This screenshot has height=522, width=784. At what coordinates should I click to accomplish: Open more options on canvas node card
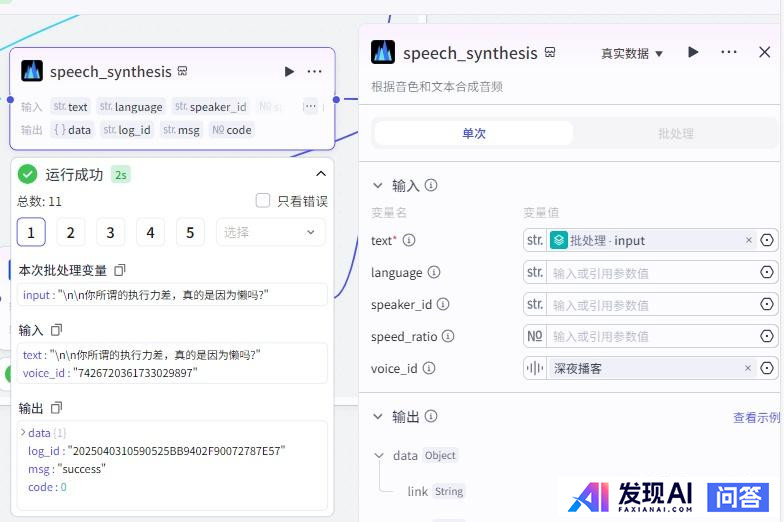coord(315,72)
